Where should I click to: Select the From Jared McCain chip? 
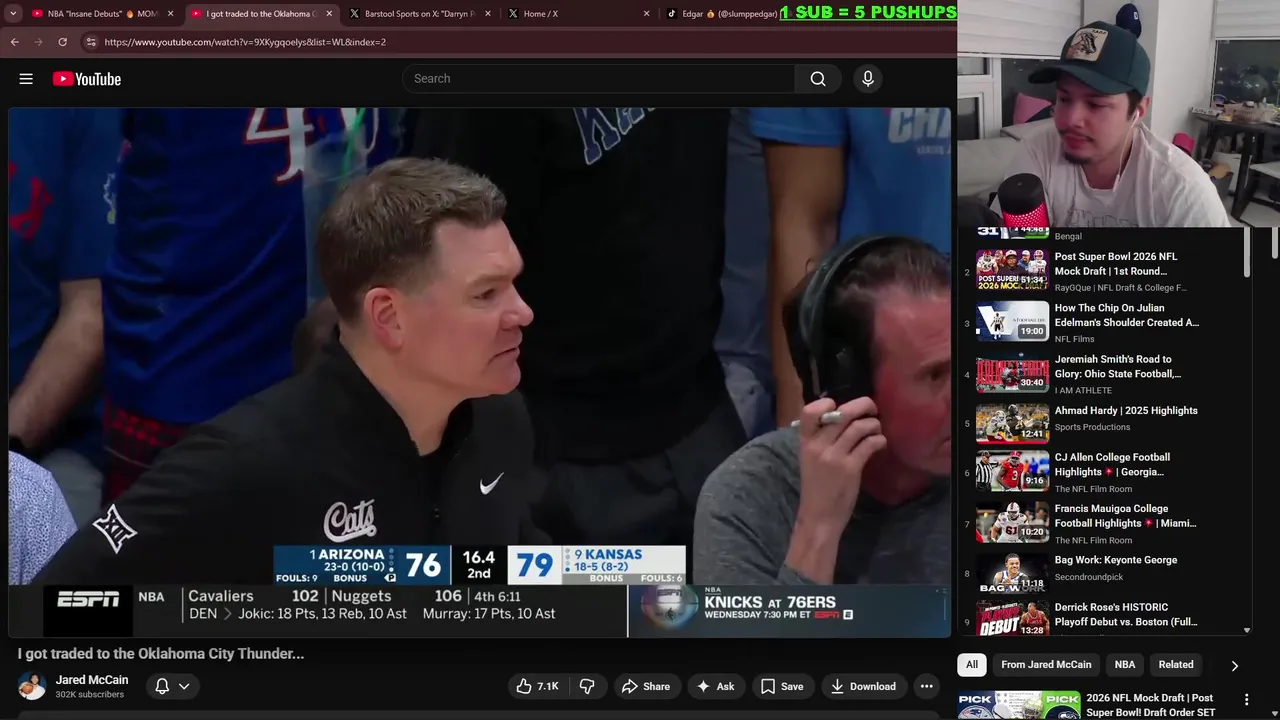(x=1046, y=665)
